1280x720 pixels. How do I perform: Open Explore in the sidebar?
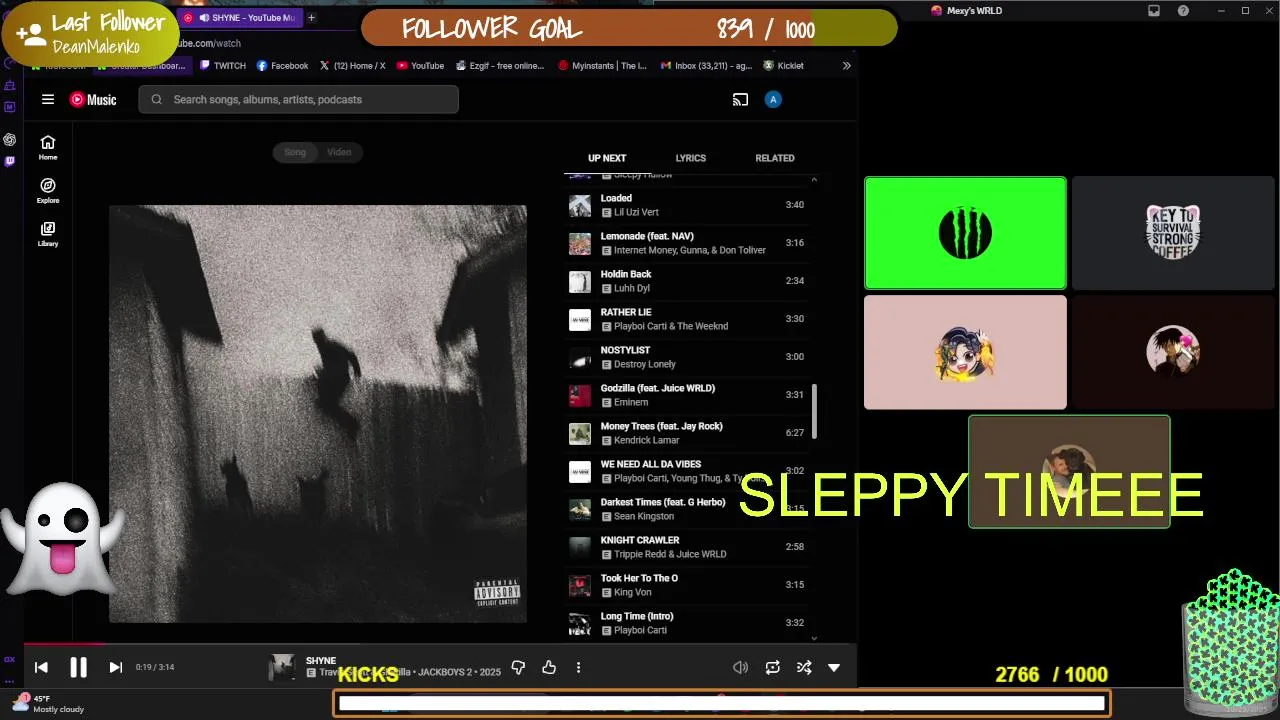tap(48, 190)
